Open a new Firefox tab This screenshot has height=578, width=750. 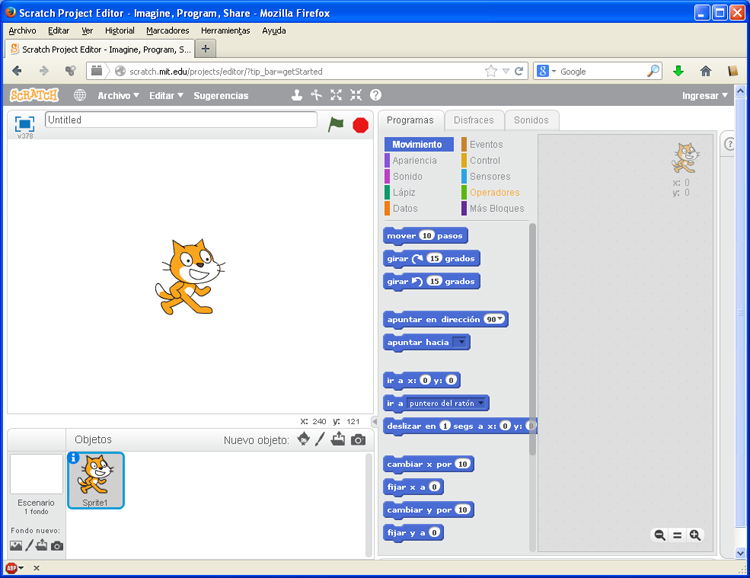pos(206,49)
